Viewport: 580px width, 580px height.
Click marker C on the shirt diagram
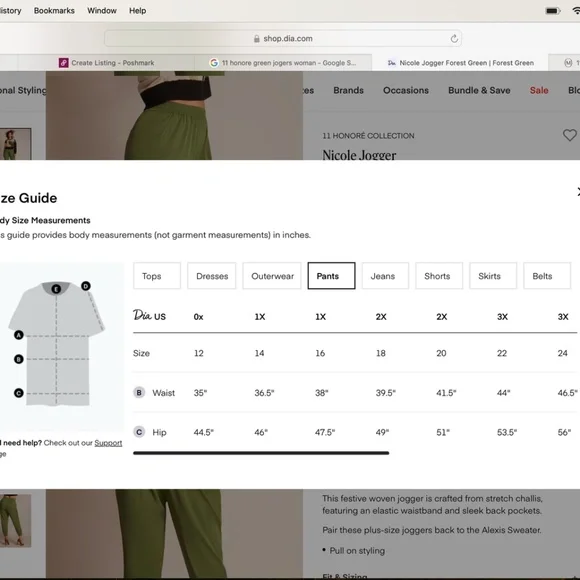coord(18,393)
